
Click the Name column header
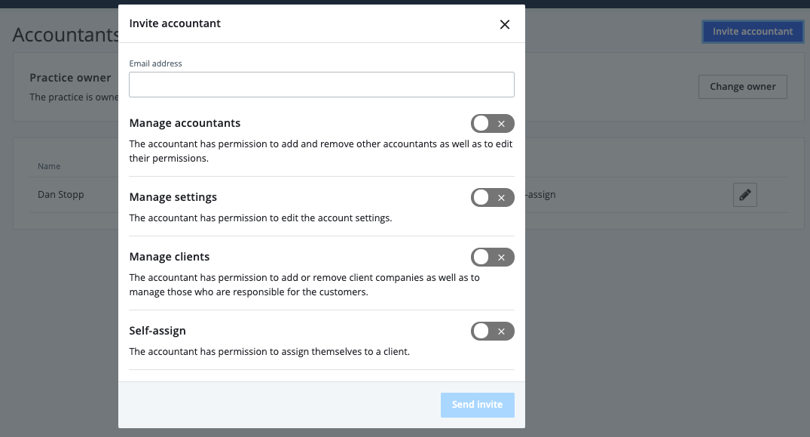pos(49,166)
